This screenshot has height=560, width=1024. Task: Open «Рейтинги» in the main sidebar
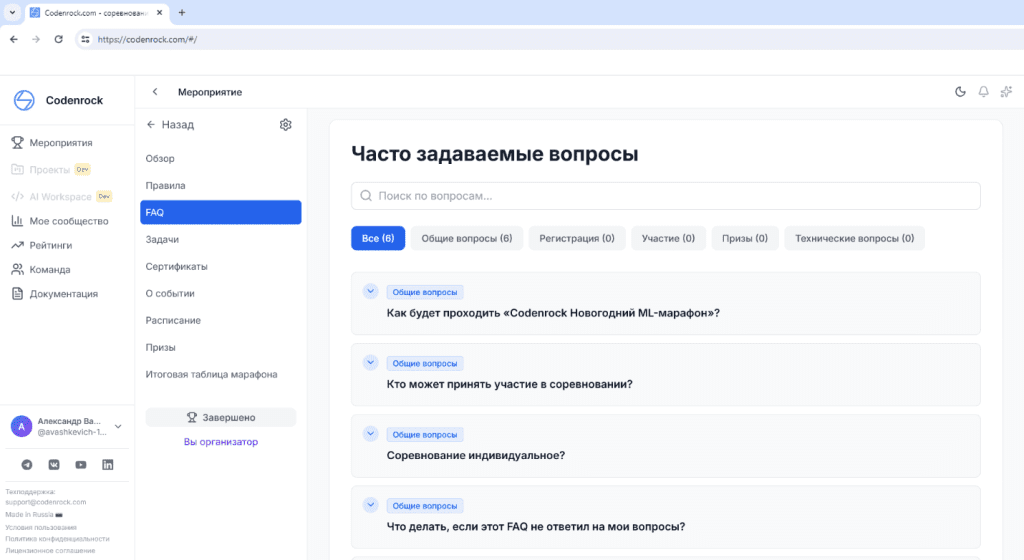(50, 245)
